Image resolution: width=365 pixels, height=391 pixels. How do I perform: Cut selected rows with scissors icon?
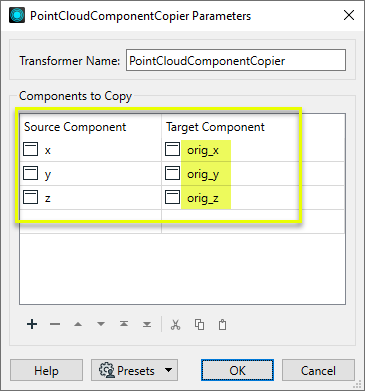coord(175,324)
